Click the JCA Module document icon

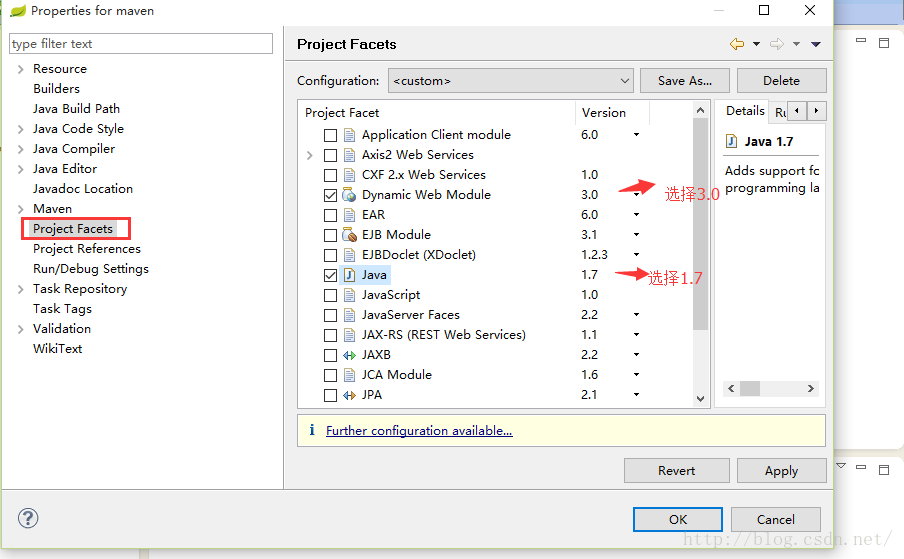point(349,375)
